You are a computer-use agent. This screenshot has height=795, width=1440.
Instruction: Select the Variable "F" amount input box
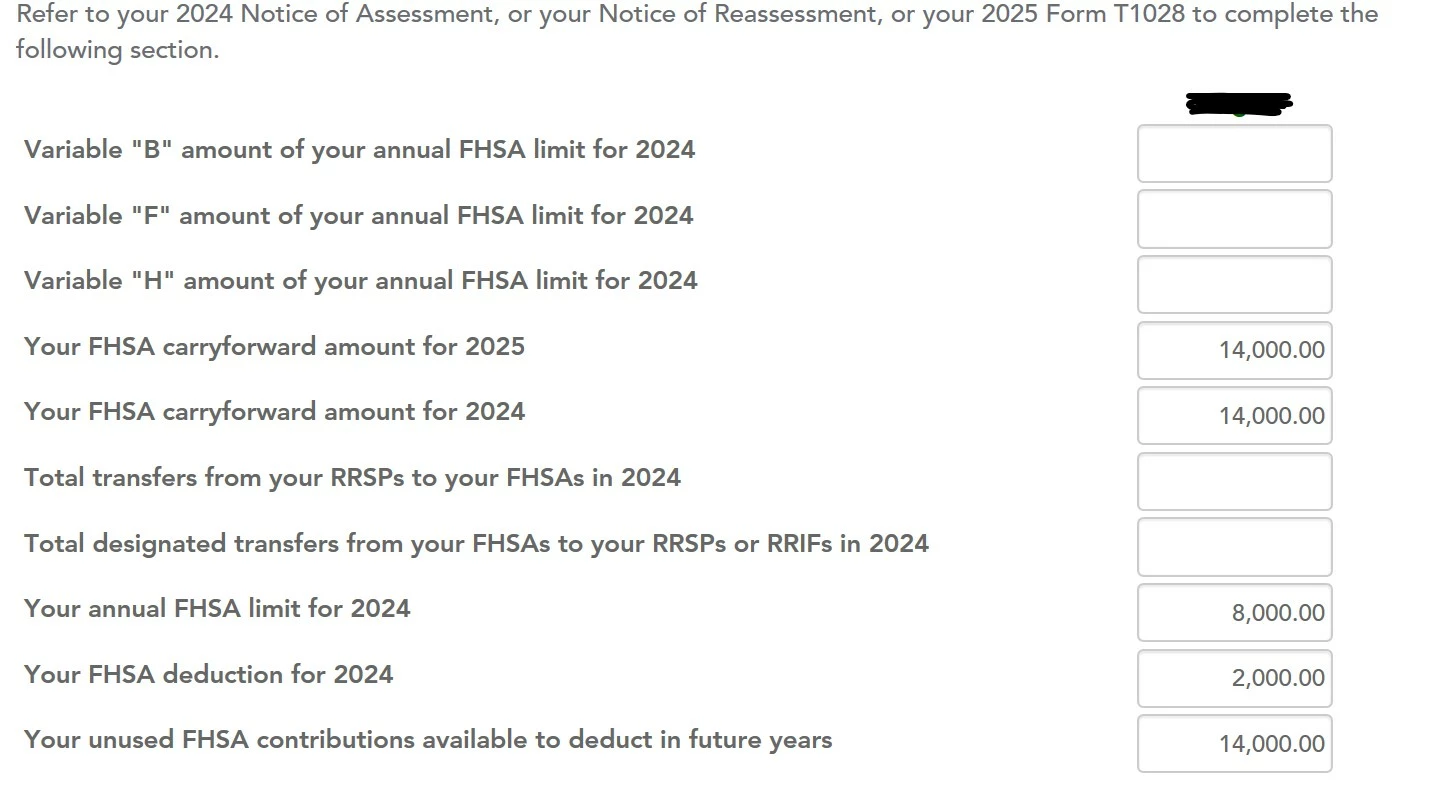pos(1235,219)
